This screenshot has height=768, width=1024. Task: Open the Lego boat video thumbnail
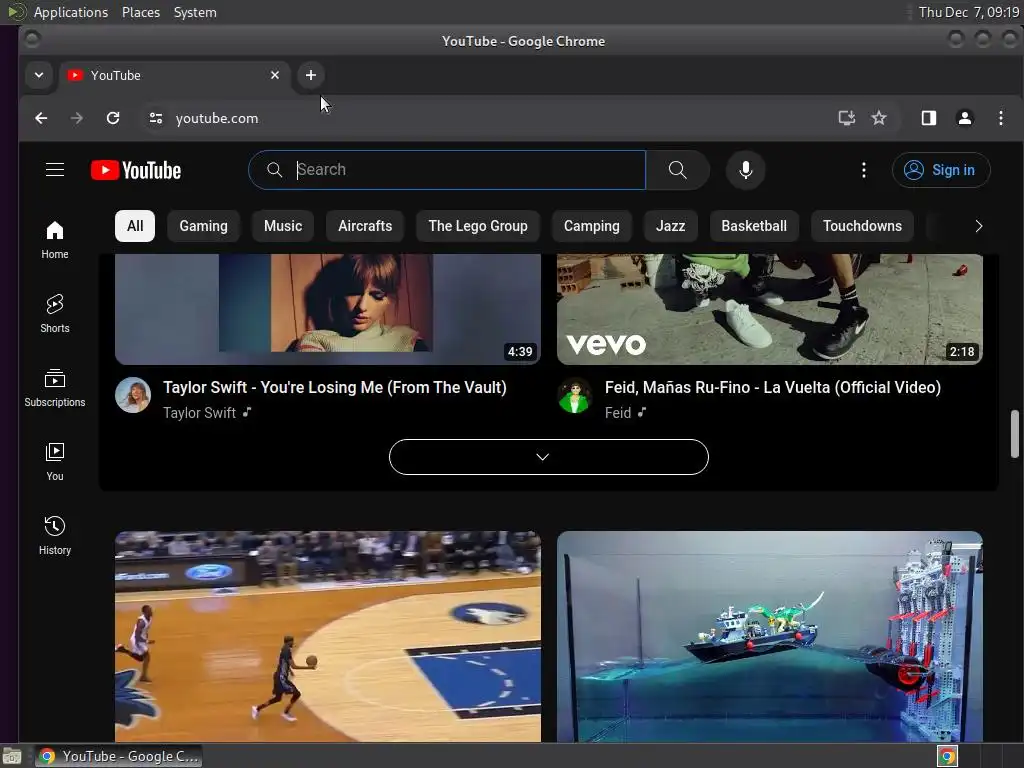pyautogui.click(x=770, y=637)
